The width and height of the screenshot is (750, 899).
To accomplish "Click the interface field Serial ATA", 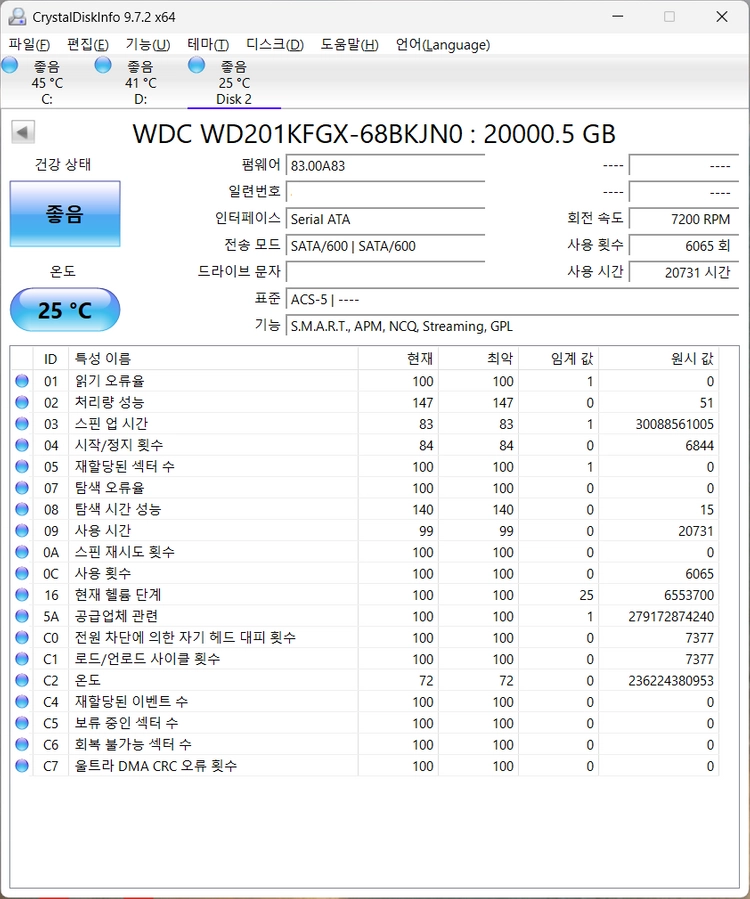I will point(385,219).
